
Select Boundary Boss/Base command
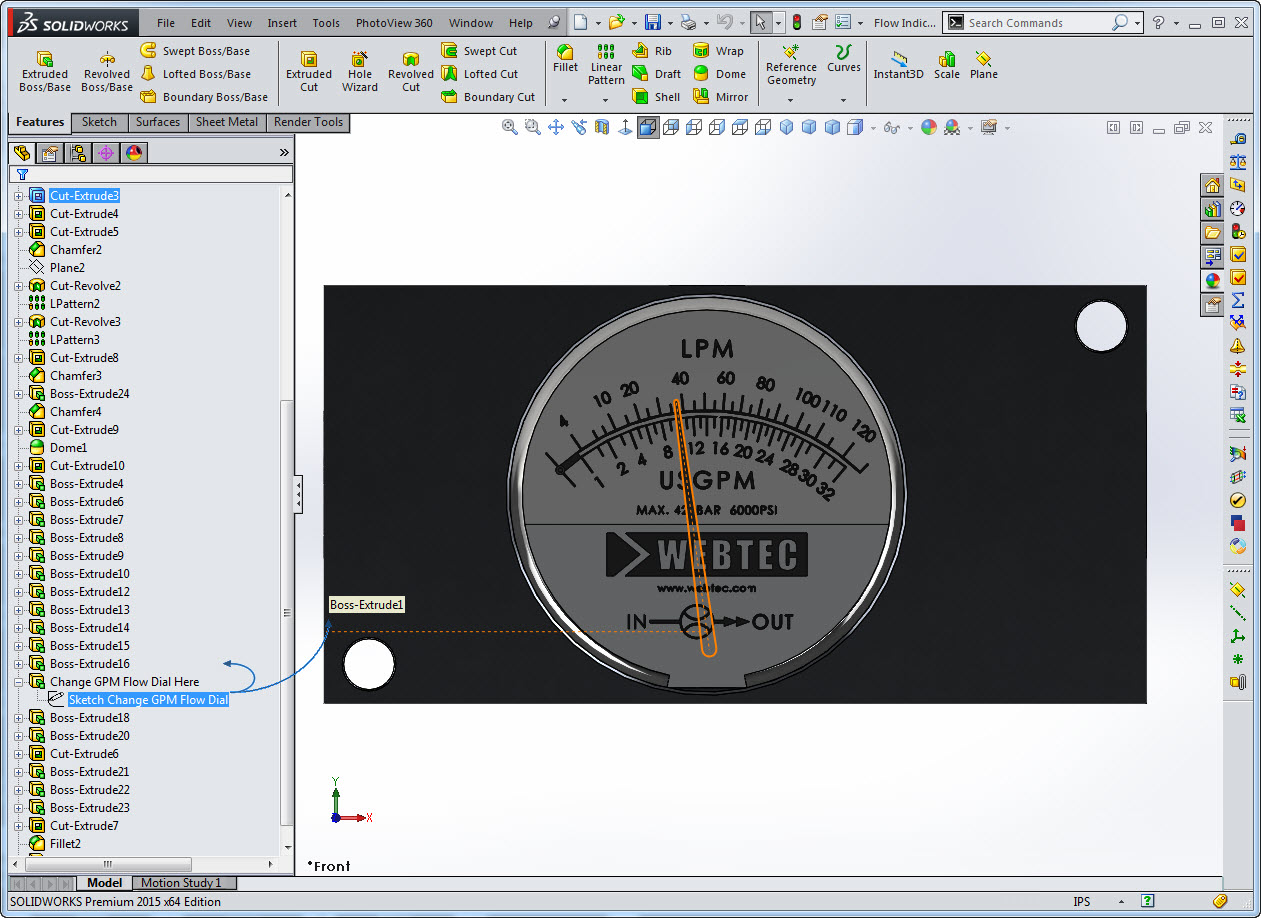tap(204, 97)
